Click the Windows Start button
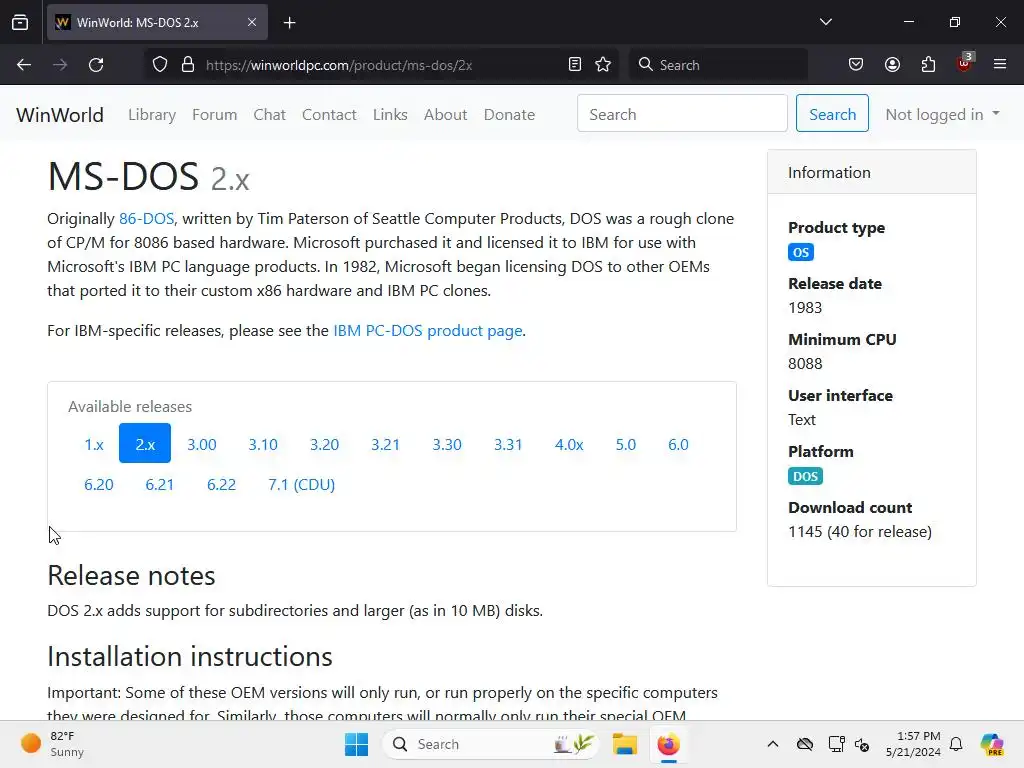1024x768 pixels. pyautogui.click(x=357, y=744)
